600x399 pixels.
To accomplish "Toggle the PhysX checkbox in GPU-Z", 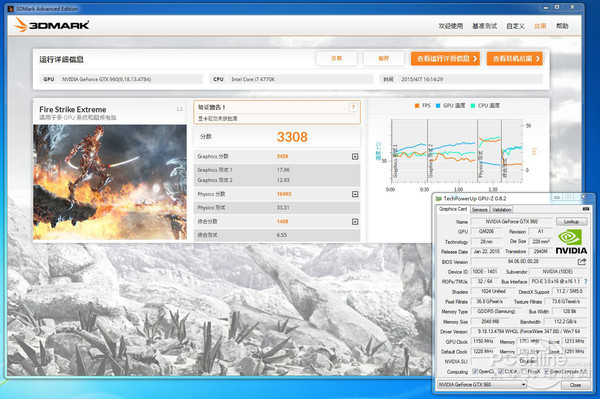I will tap(523, 371).
